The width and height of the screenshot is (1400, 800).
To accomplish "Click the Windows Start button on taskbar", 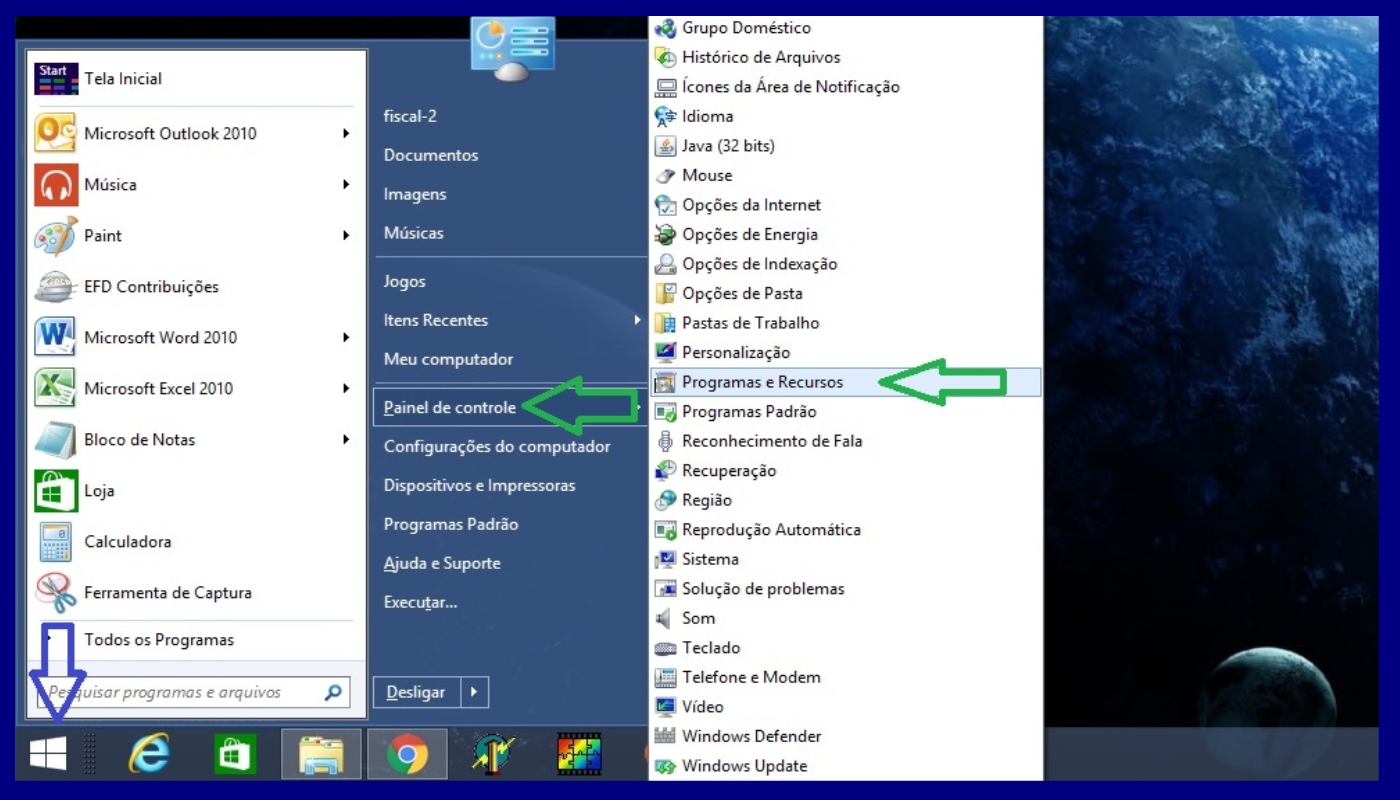I will (x=48, y=753).
